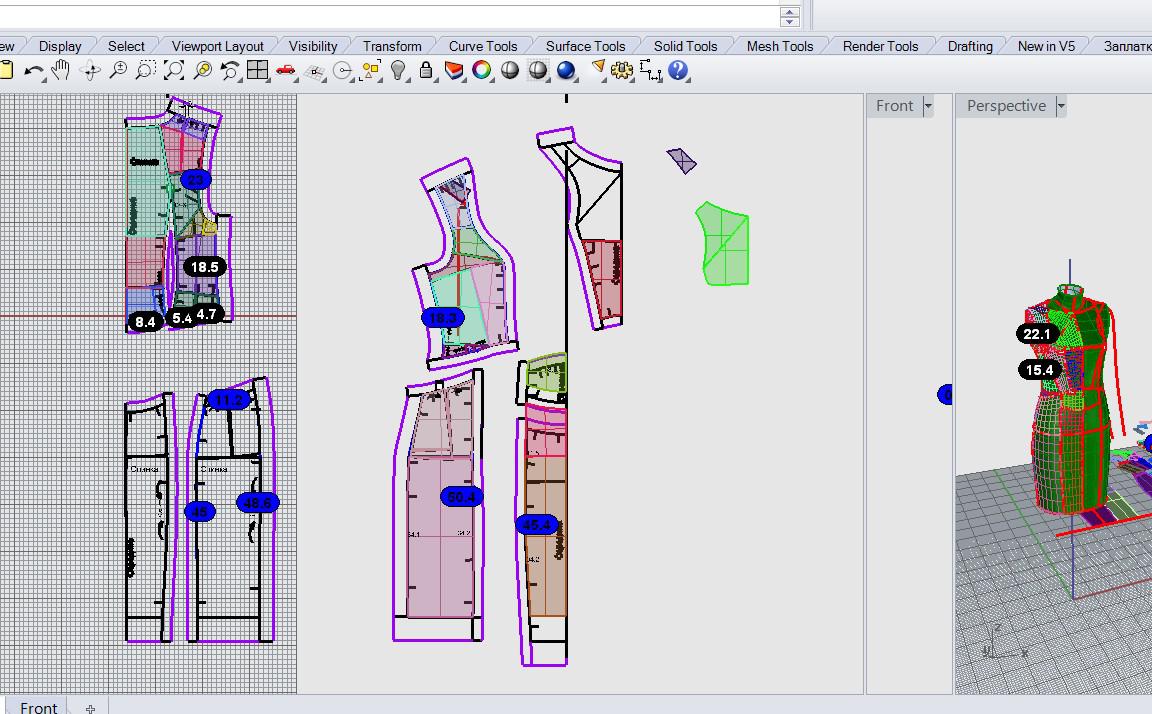1152x714 pixels.
Task: Open the Mesh Tools tab
Action: coord(779,46)
